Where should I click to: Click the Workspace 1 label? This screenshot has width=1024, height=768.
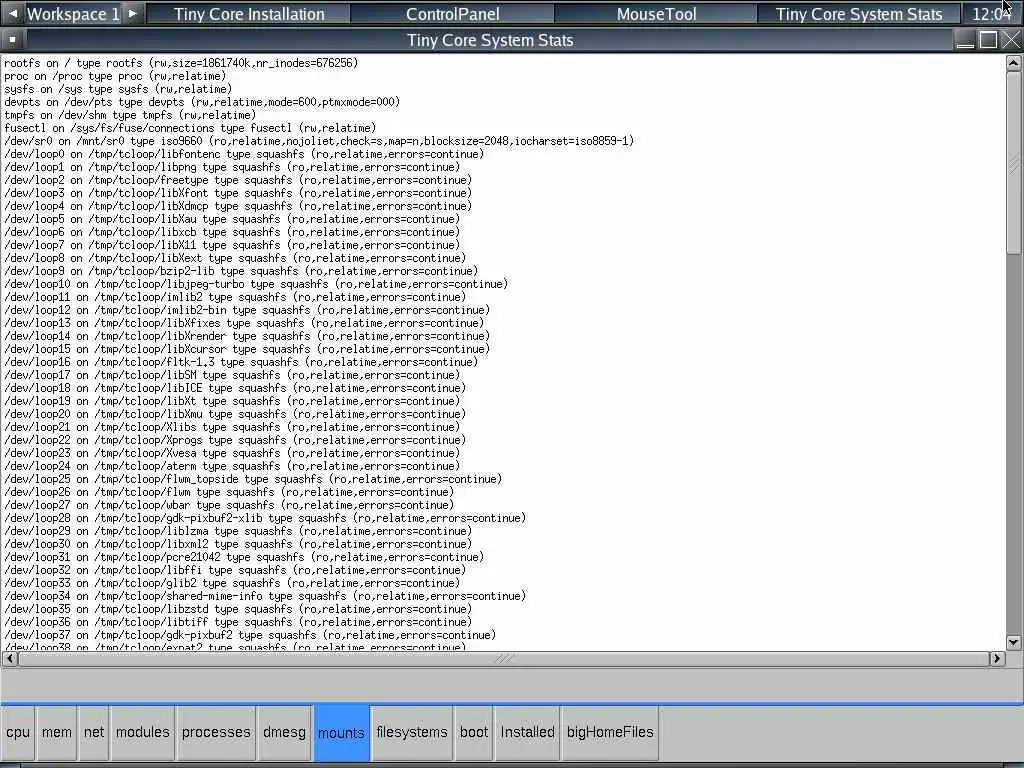[x=73, y=14]
